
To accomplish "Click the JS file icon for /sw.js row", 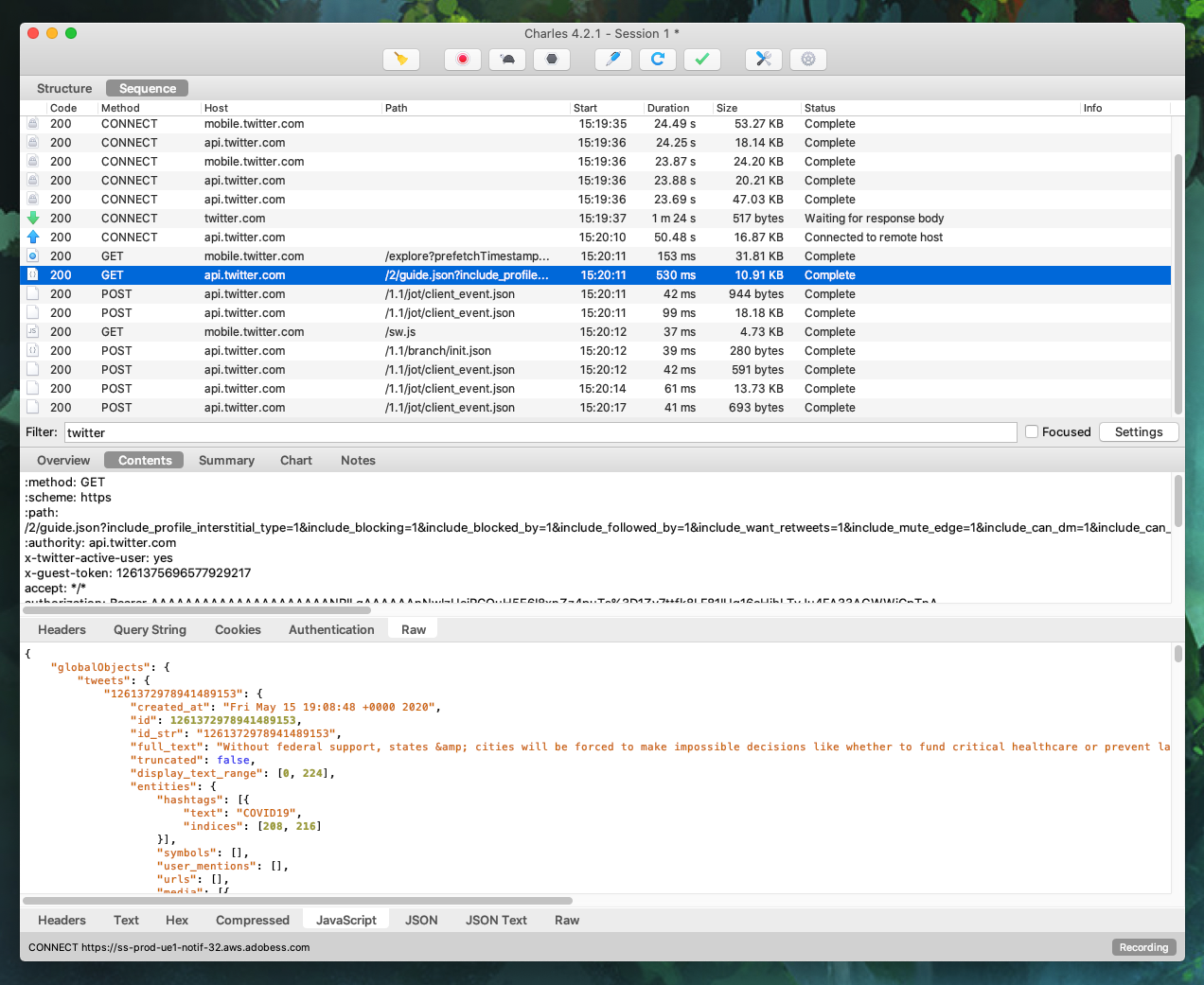I will point(33,332).
